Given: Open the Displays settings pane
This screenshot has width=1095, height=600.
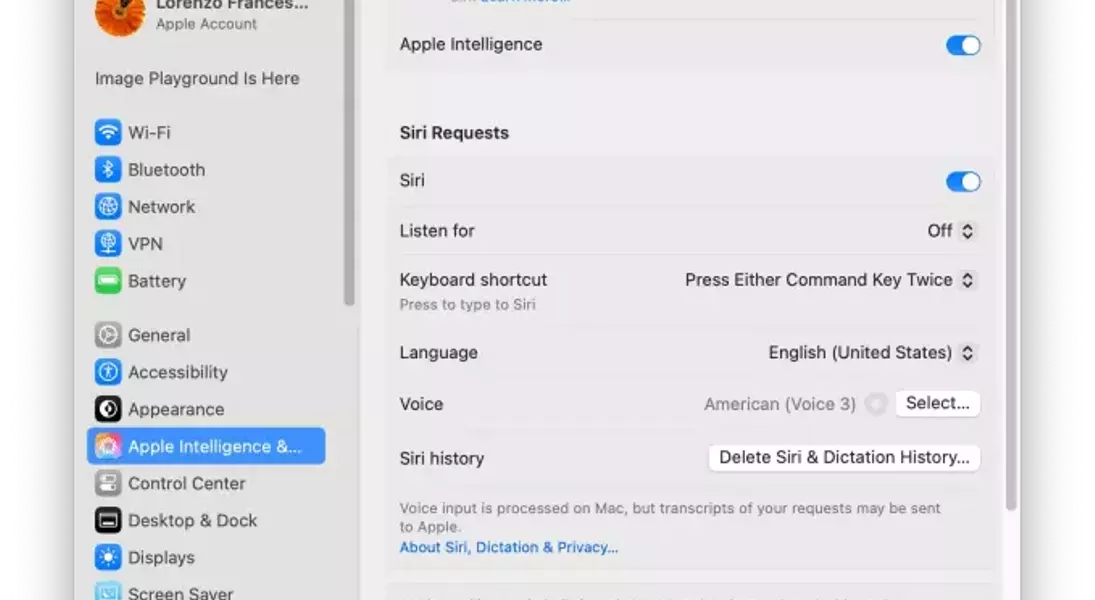Looking at the screenshot, I should click(x=206, y=557).
